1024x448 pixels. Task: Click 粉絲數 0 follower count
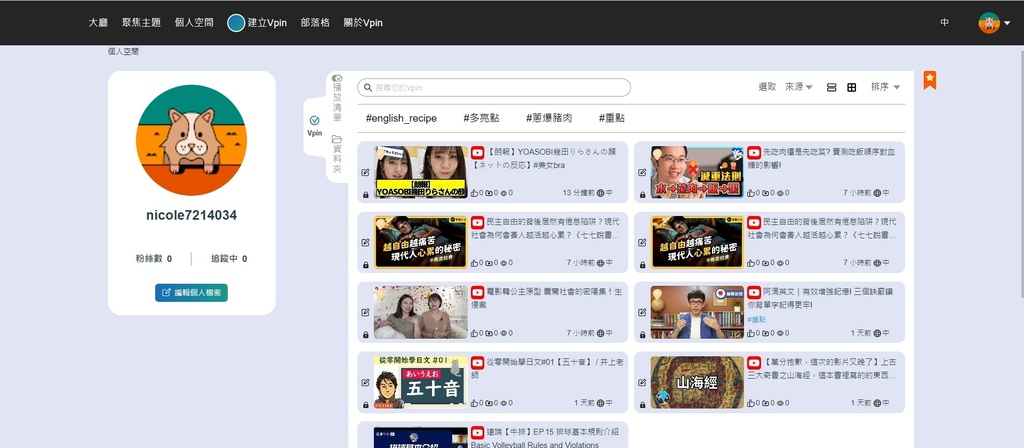[153, 259]
